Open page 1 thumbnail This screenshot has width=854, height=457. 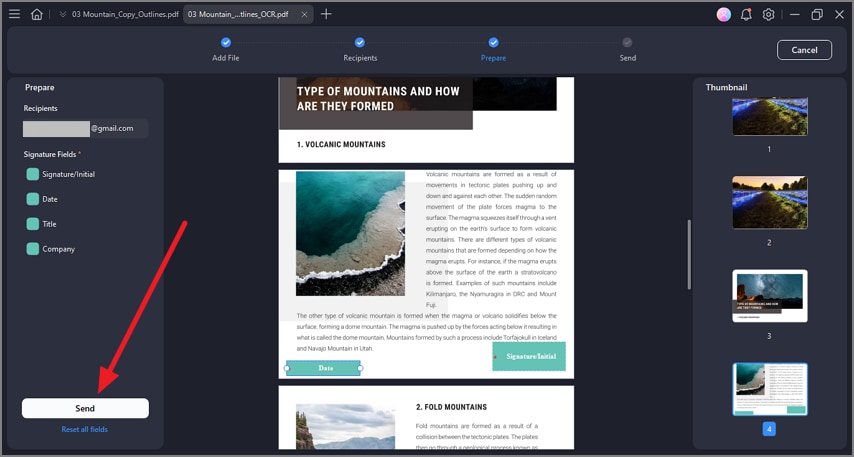[x=770, y=117]
